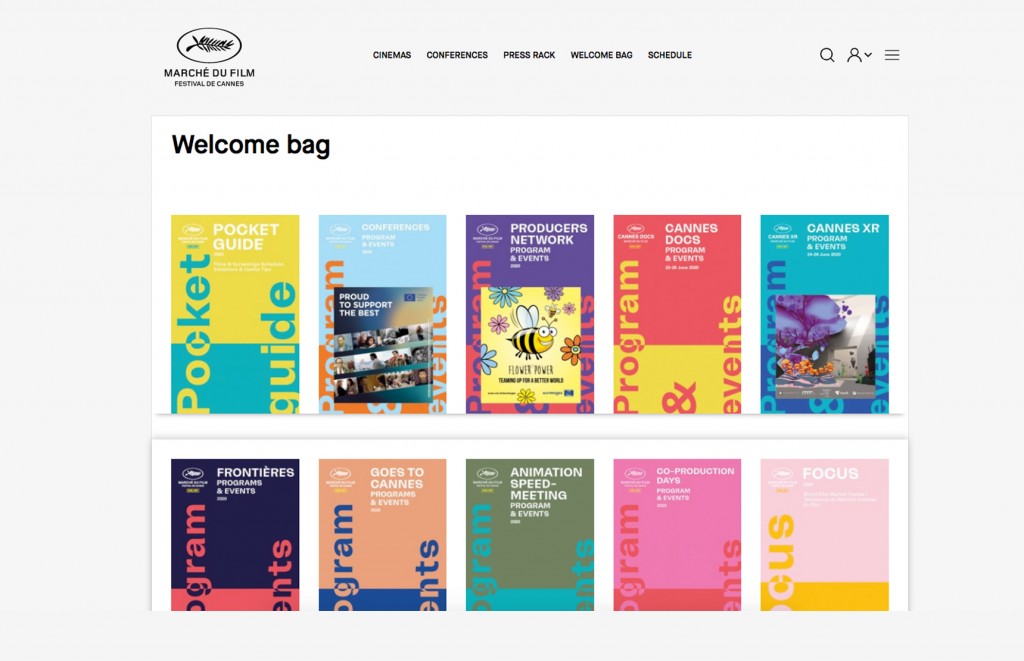
Task: Open the Frontières programs brochure
Action: 235,535
